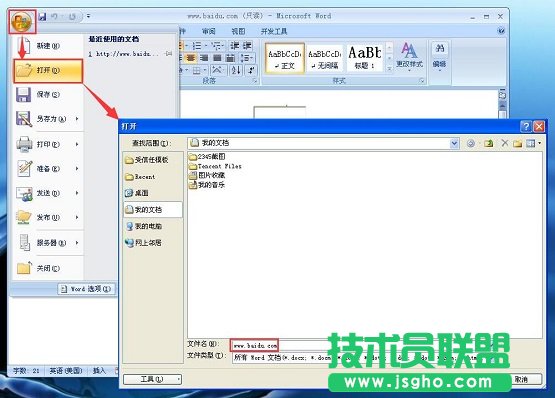Screen dimensions: 555x398
Task: Click the sort icon in paragraph group
Action: pos(236,70)
